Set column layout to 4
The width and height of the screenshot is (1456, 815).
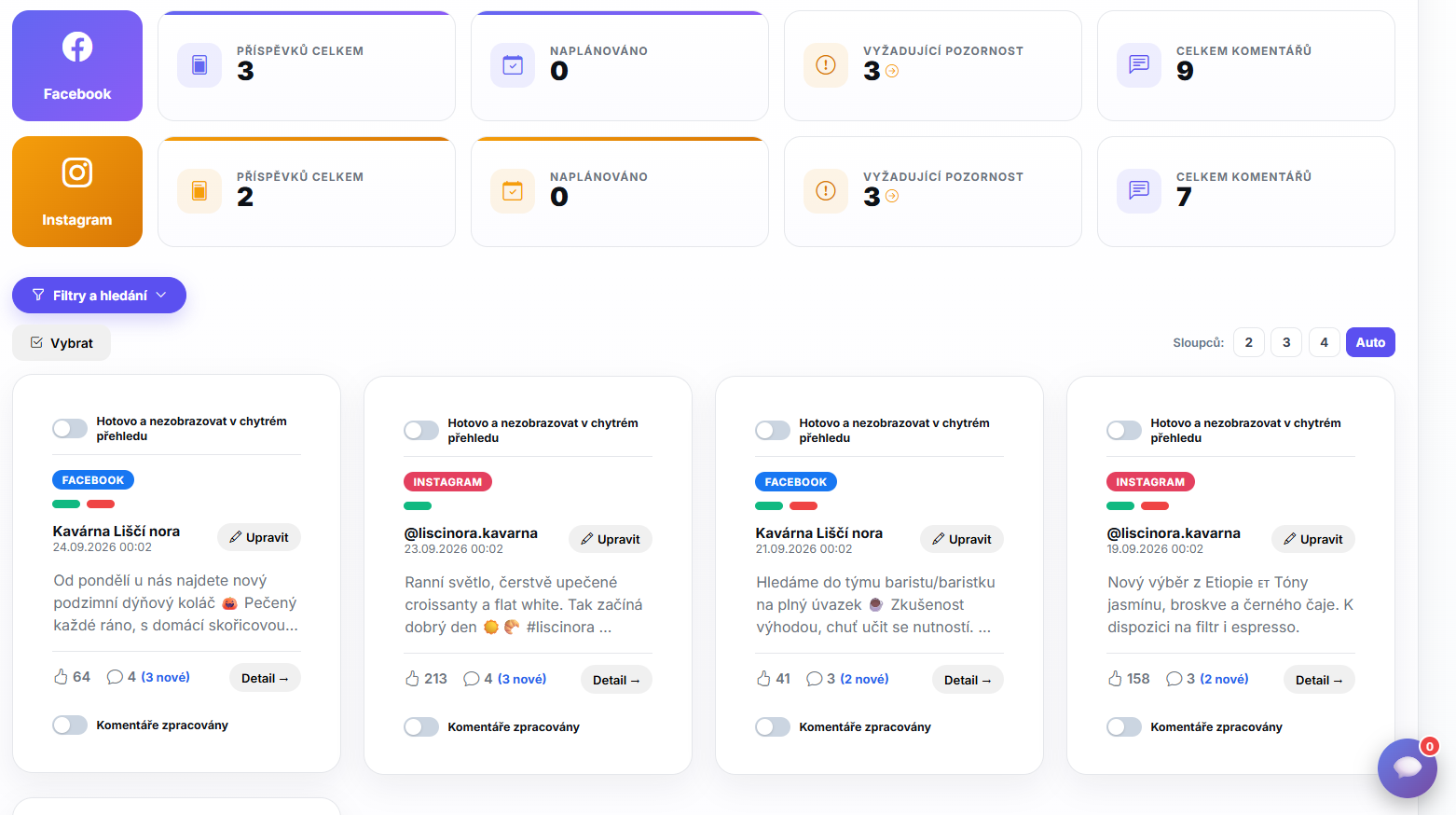click(1325, 342)
